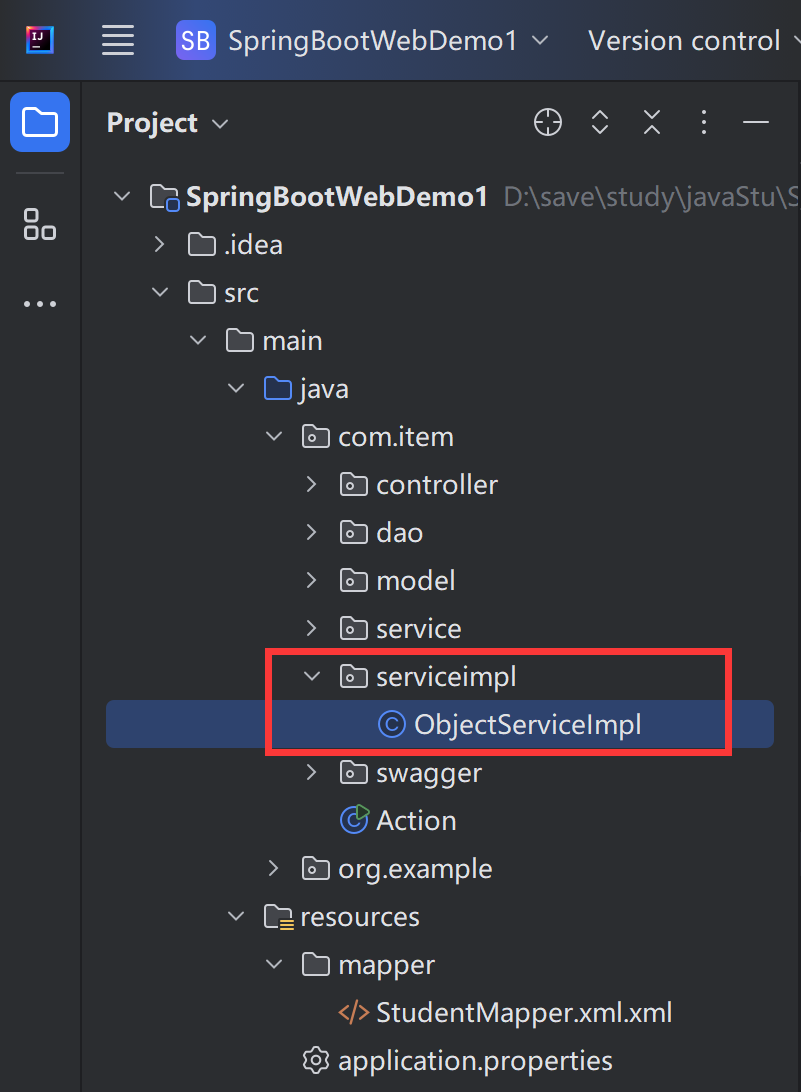
Task: Click the Project tool window folder icon
Action: pos(40,122)
